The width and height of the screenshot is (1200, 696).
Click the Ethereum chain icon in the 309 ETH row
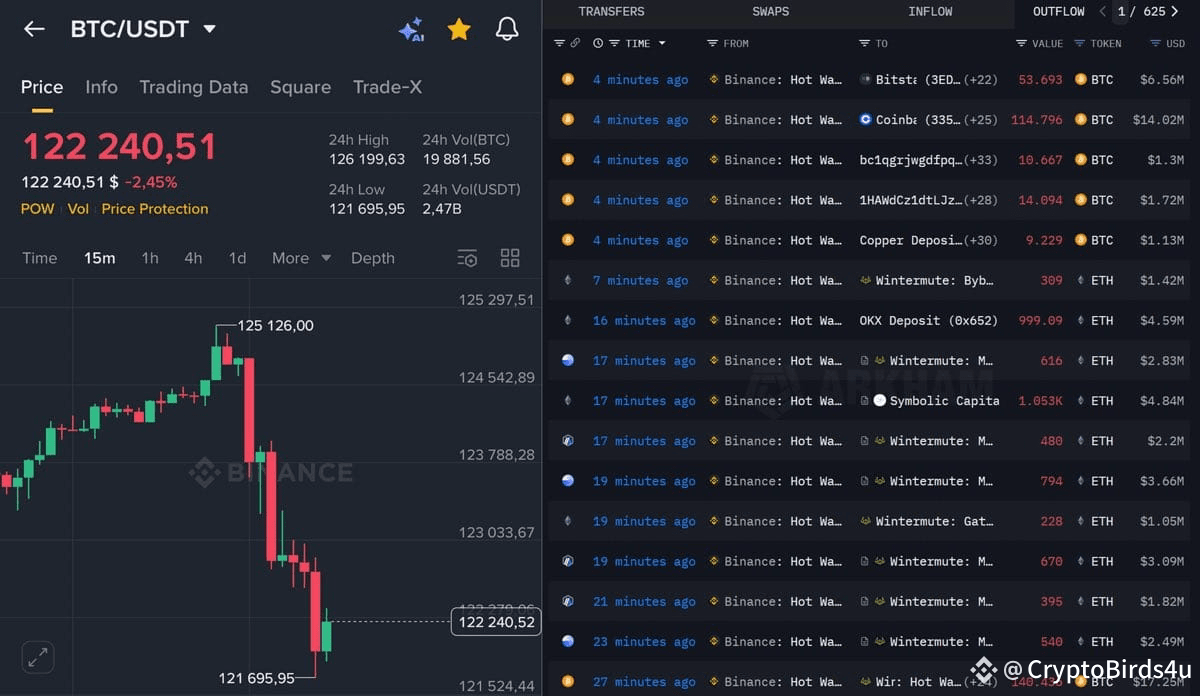click(568, 281)
